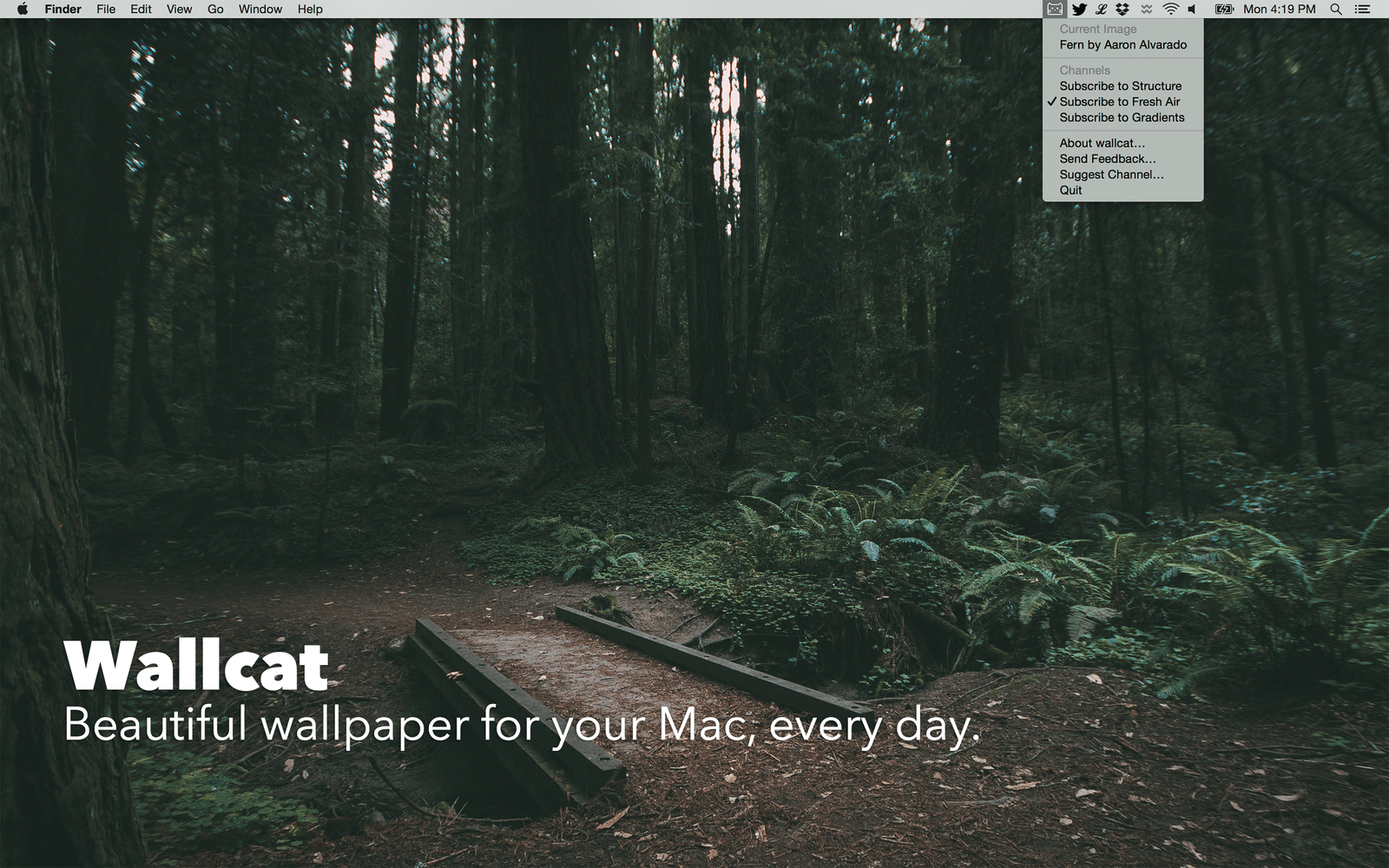Image resolution: width=1389 pixels, height=868 pixels.
Task: Subscribe to Structure channel
Action: click(1122, 86)
